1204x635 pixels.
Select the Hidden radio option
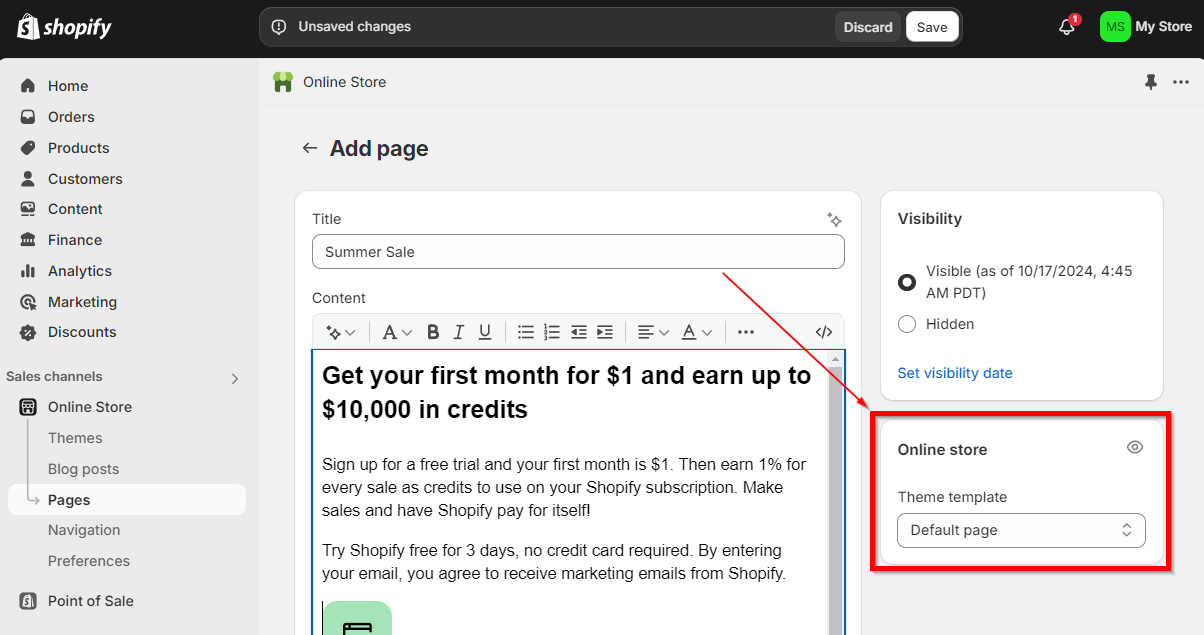point(907,324)
